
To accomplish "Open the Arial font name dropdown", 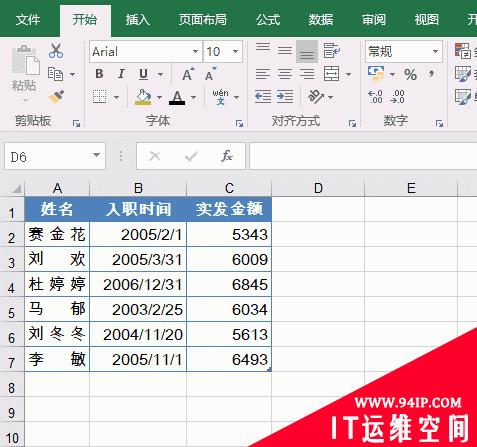I will [x=195, y=52].
